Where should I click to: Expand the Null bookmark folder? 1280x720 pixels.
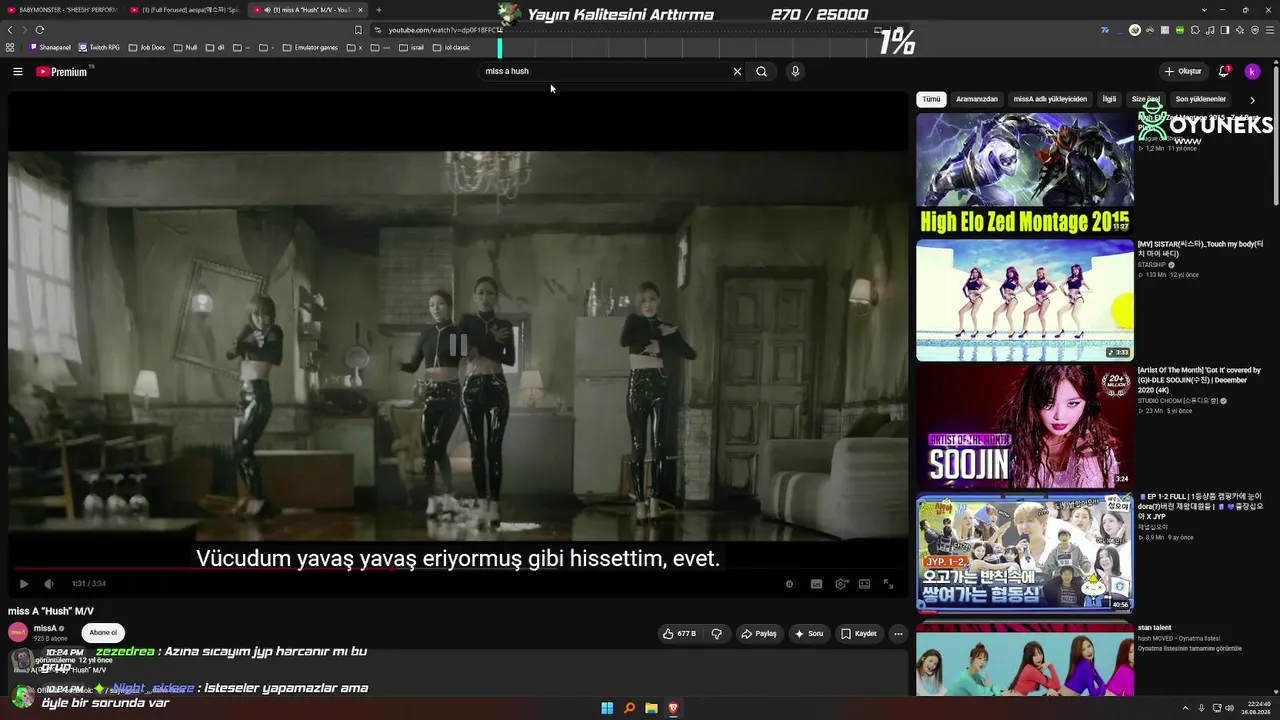(186, 47)
